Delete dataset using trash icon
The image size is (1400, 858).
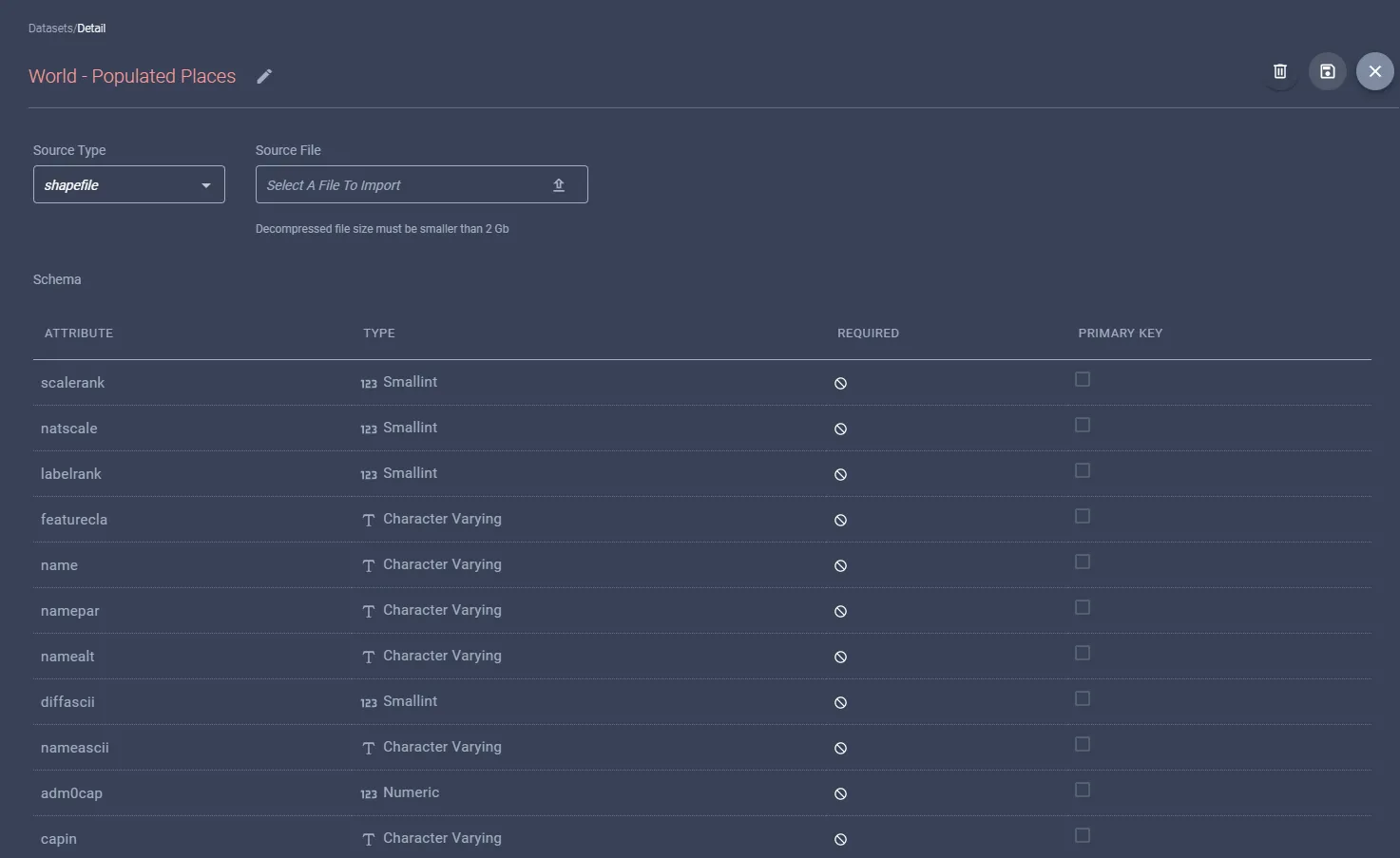coord(1280,71)
